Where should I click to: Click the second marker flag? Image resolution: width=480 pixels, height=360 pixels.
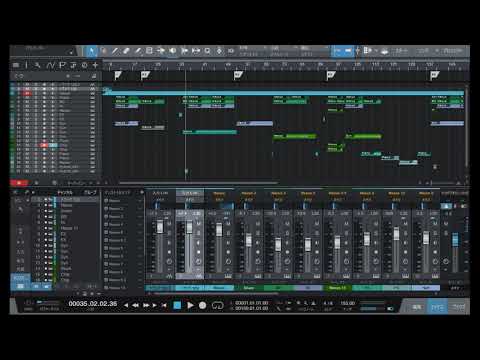pyautogui.click(x=145, y=75)
